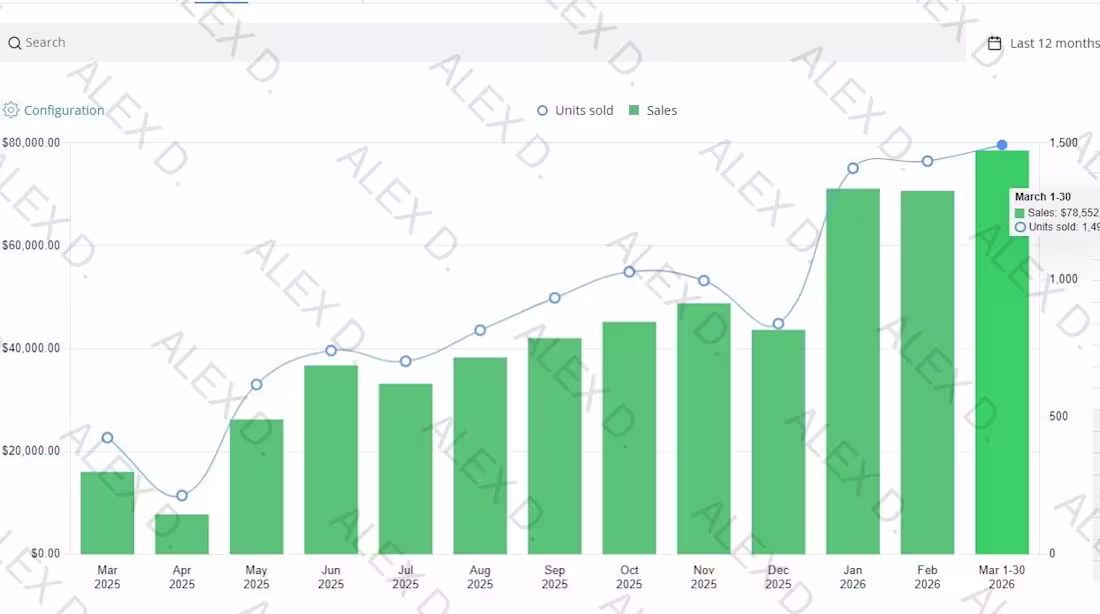Click the Aug 2025 units sold point

coord(480,331)
